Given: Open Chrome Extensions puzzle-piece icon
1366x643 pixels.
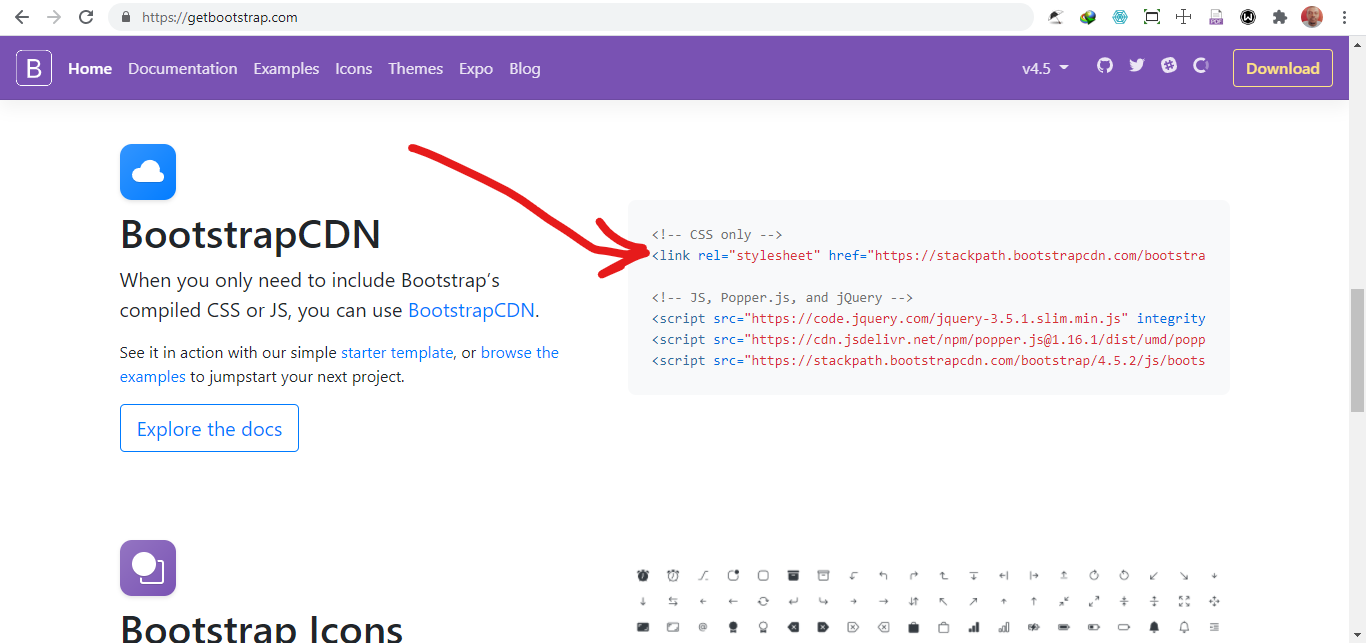Looking at the screenshot, I should click(1279, 17).
